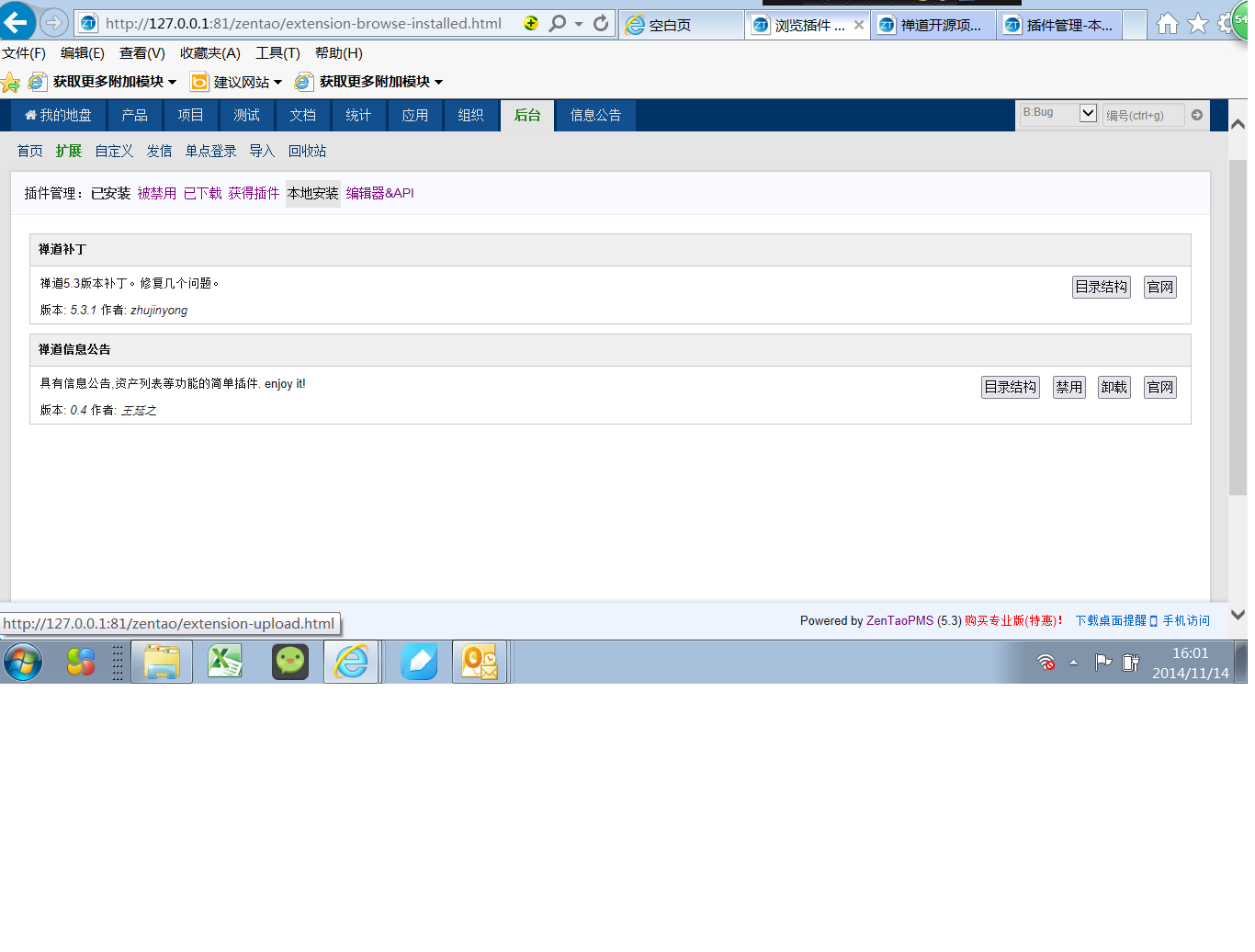Open the file explorer taskbar icon
Screen dimensions: 1255x952
(x=162, y=662)
